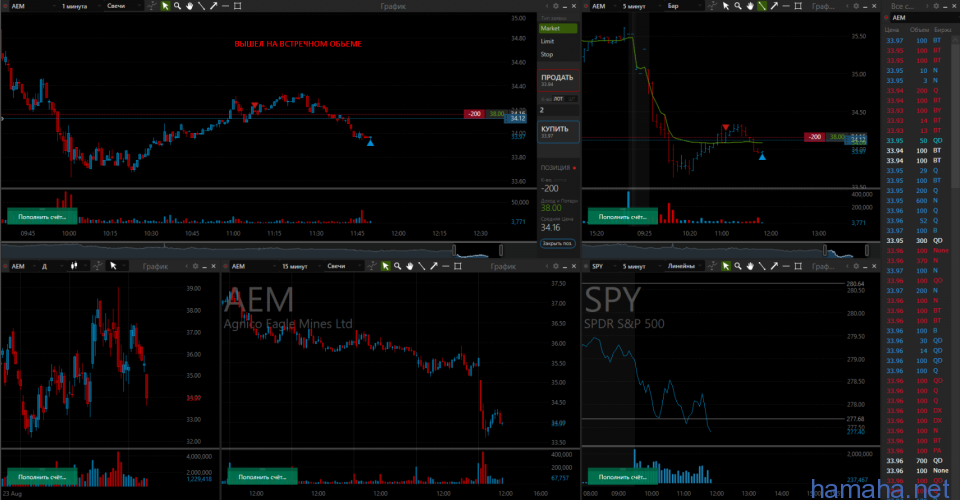Open settings gear of the 1-minute AEM chart
Image resolution: width=960 pixels, height=500 pixels.
[x=556, y=6]
